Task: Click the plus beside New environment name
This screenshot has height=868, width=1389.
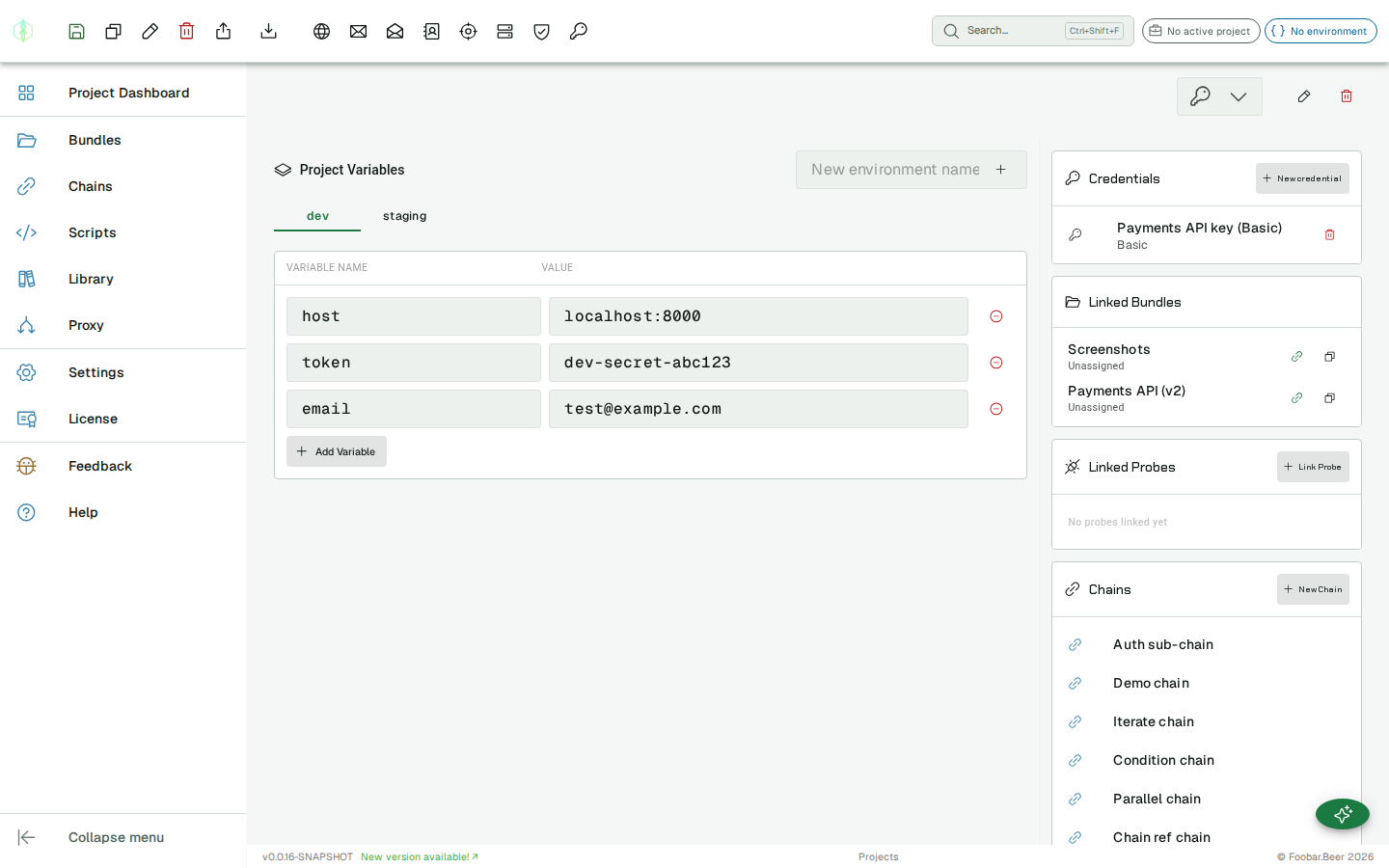Action: click(x=1001, y=170)
